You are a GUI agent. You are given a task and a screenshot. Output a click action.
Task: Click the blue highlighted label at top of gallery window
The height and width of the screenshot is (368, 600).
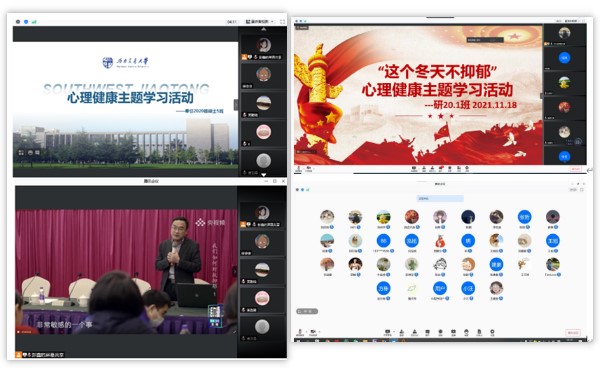[440, 198]
